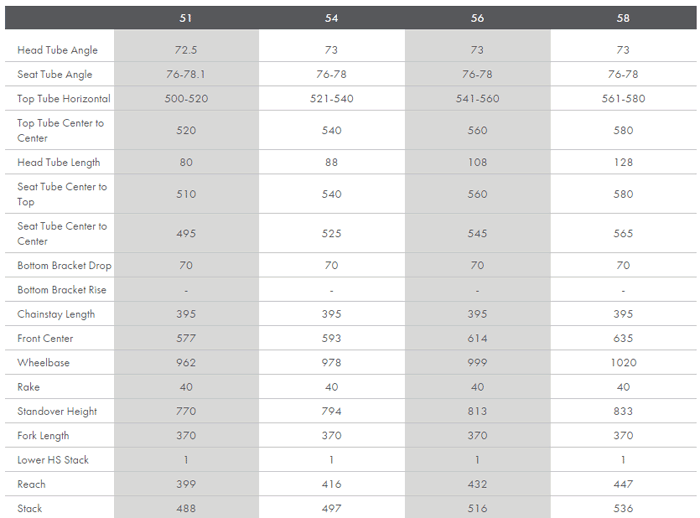Viewport: 700px width, 518px height.
Task: Select the size 58 column header
Action: [623, 18]
